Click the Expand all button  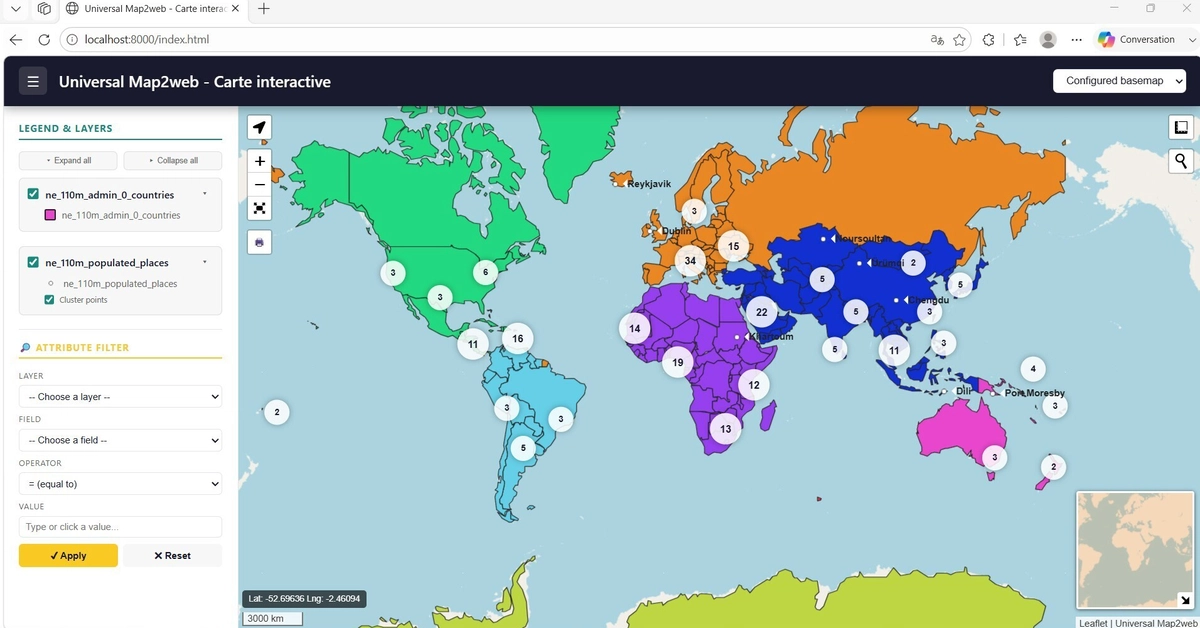click(68, 160)
